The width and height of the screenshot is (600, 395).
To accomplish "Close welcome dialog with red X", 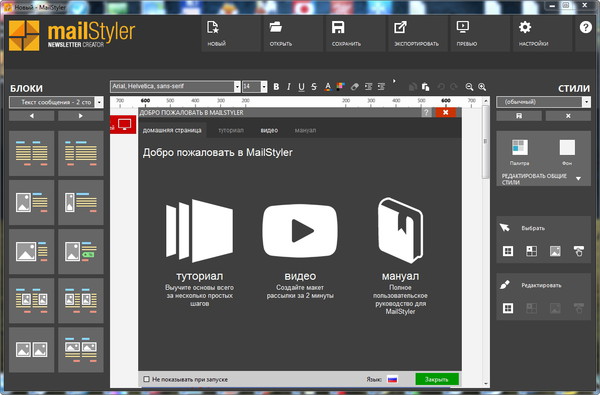I will pyautogui.click(x=445, y=112).
